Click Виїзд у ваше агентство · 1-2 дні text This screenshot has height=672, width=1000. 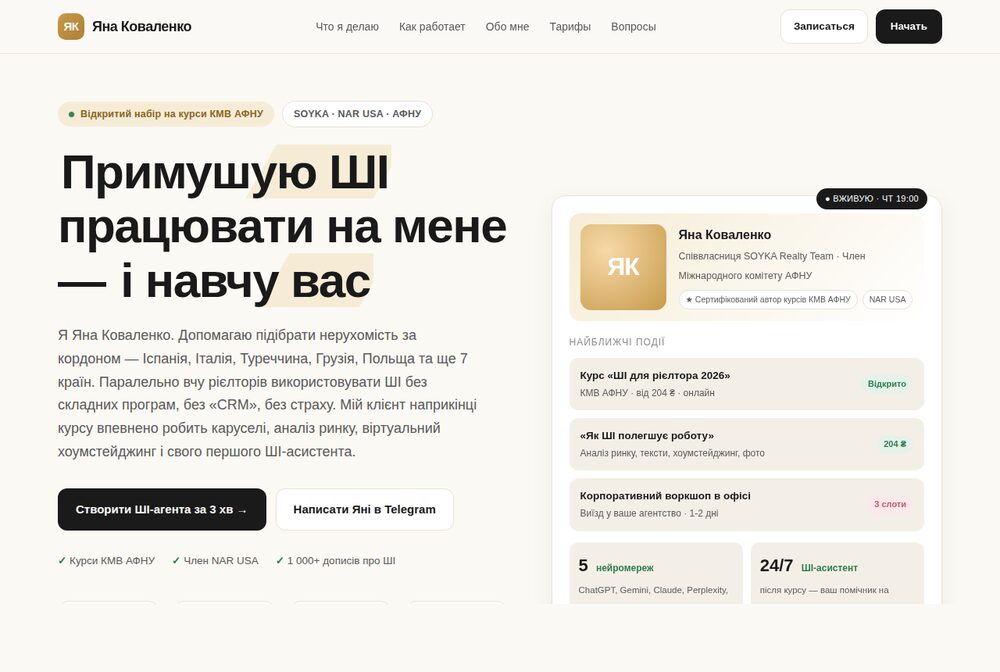(x=649, y=513)
